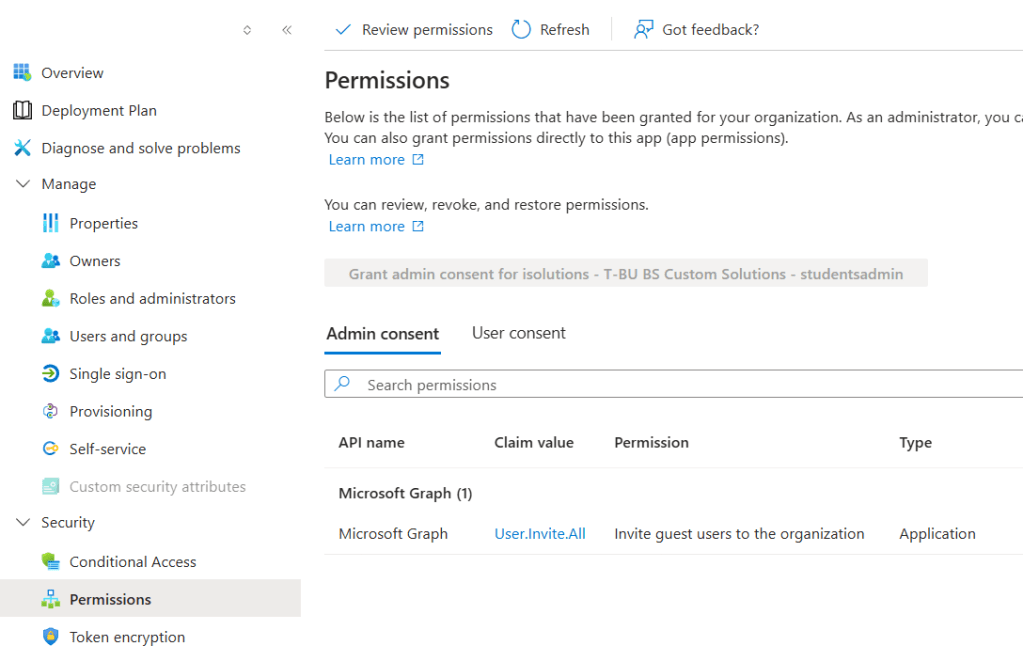Collapse the sidebar with double-chevron button

pyautogui.click(x=287, y=30)
